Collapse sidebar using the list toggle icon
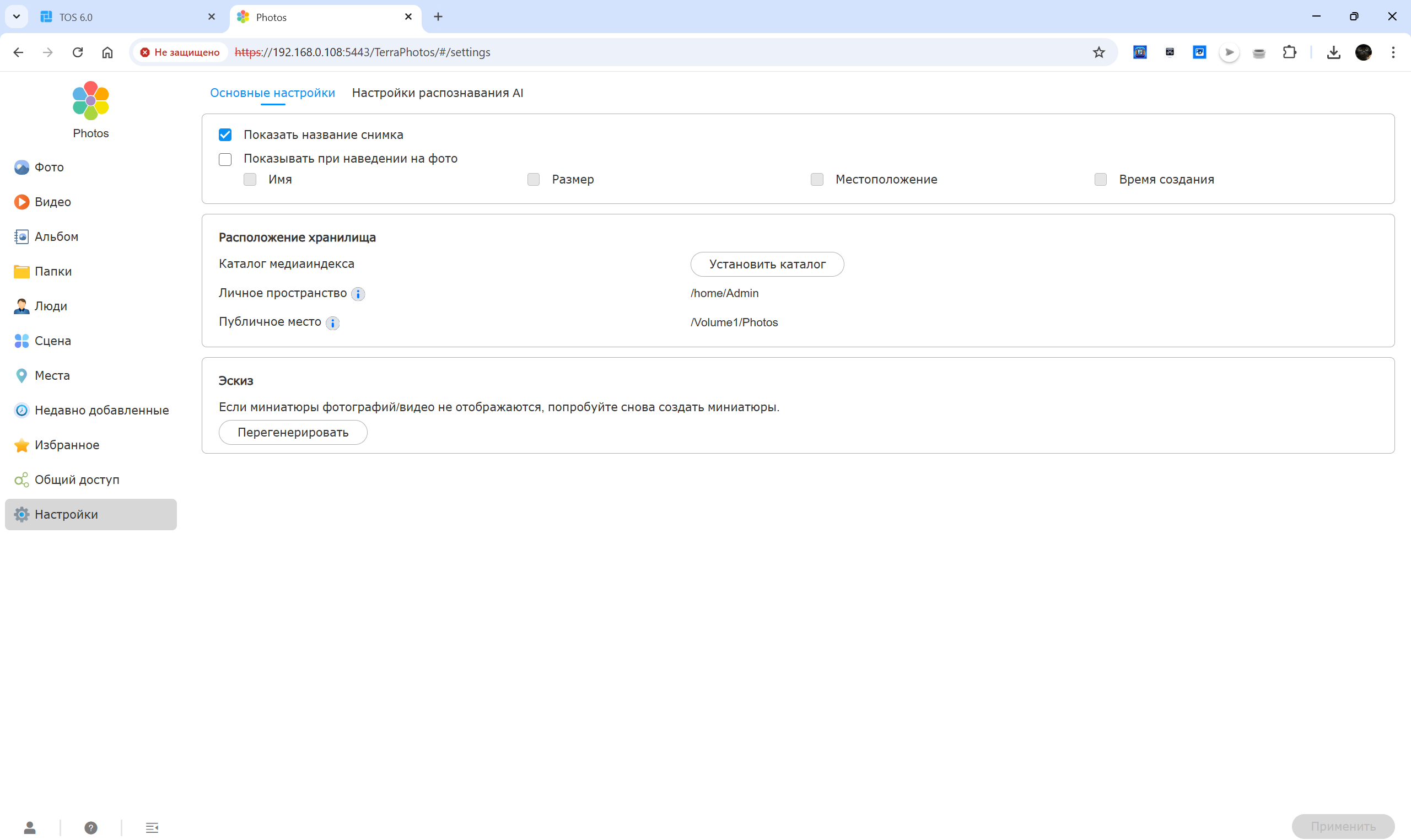Screen dimensions: 1411x840 (152, 827)
